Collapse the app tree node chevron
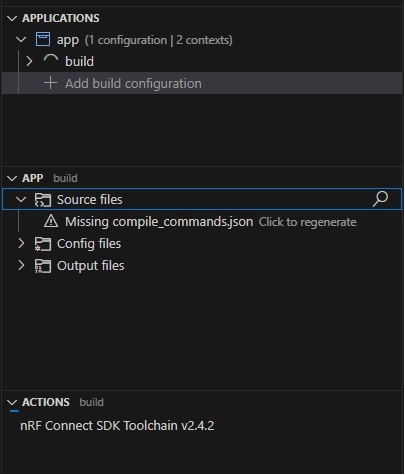This screenshot has width=405, height=475. point(21,40)
